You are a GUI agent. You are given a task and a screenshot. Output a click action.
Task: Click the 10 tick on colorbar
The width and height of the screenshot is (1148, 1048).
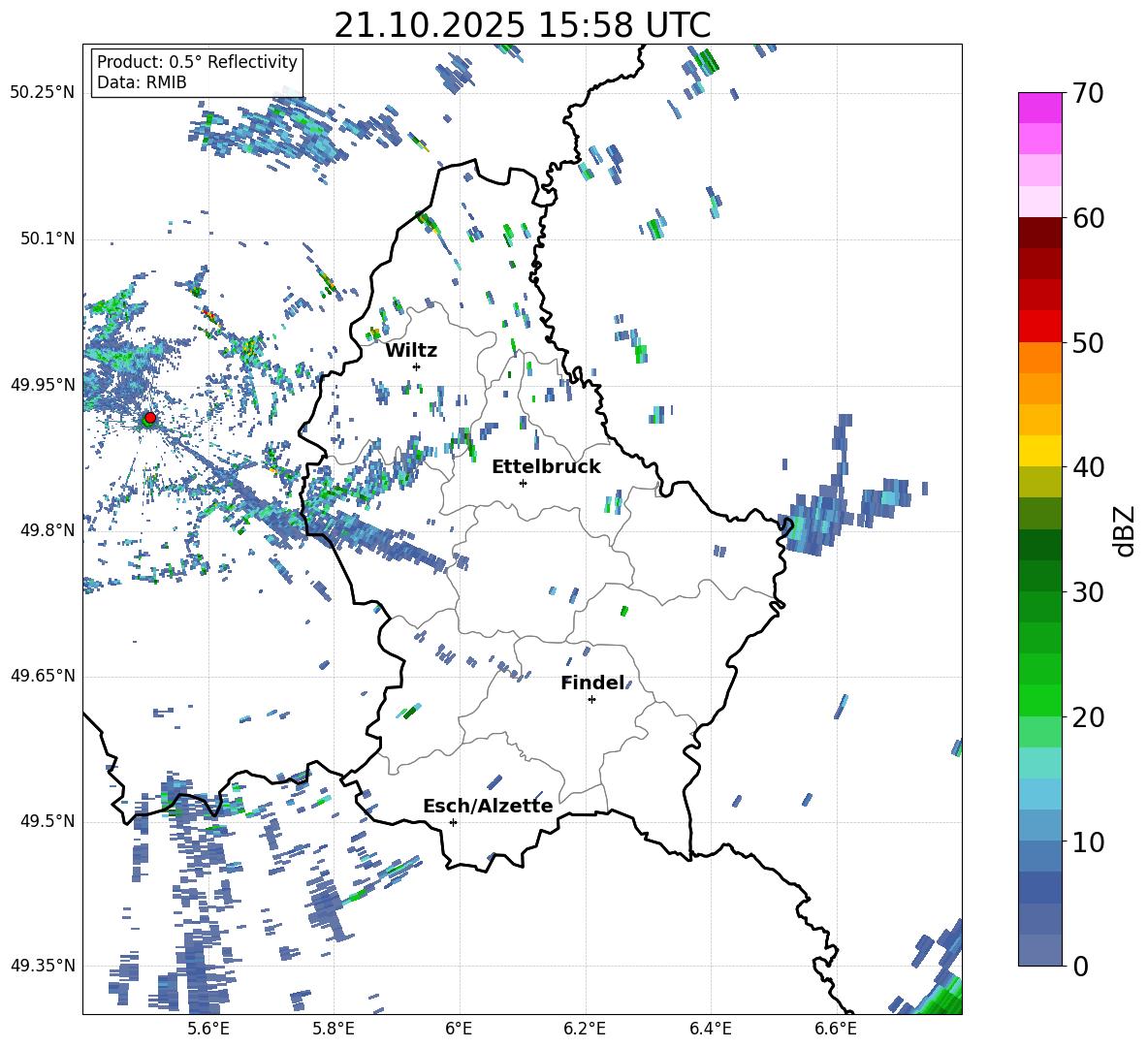pyautogui.click(x=1086, y=842)
